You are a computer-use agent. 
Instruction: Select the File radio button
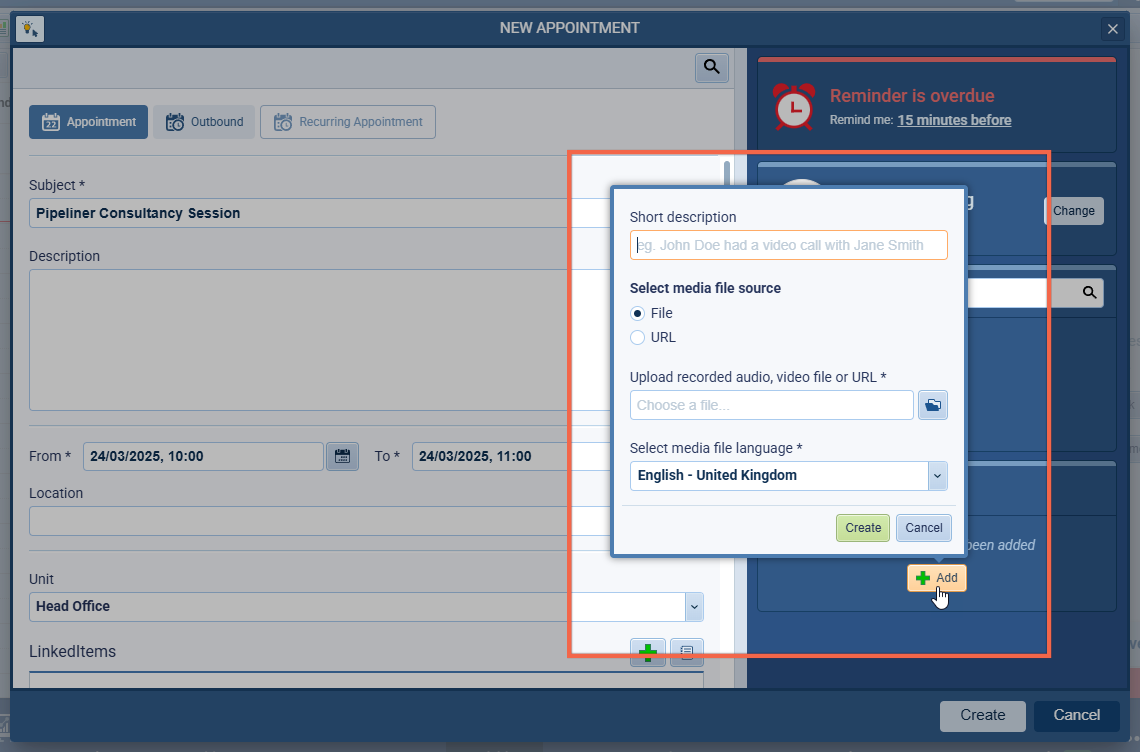click(x=637, y=313)
